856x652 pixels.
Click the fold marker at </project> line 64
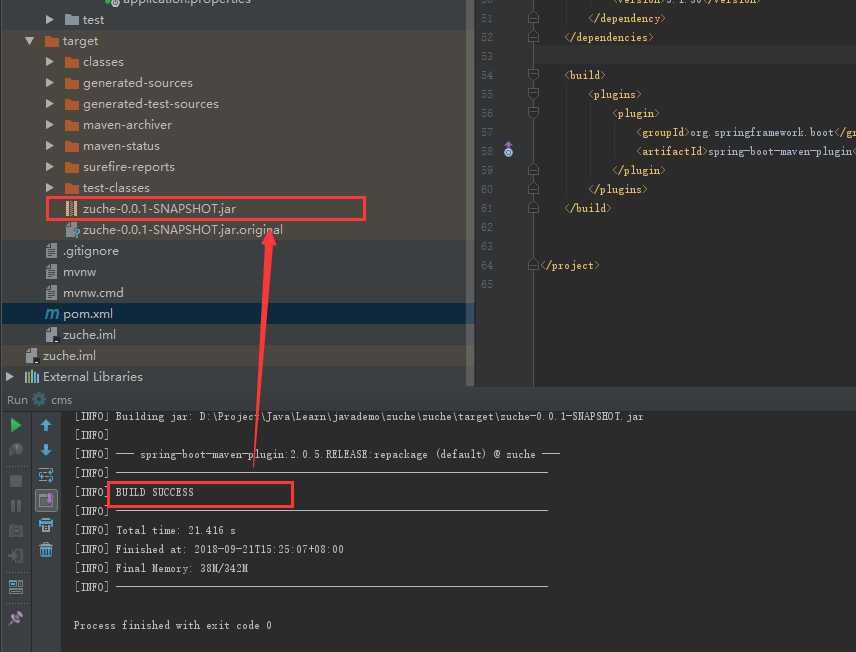point(534,265)
